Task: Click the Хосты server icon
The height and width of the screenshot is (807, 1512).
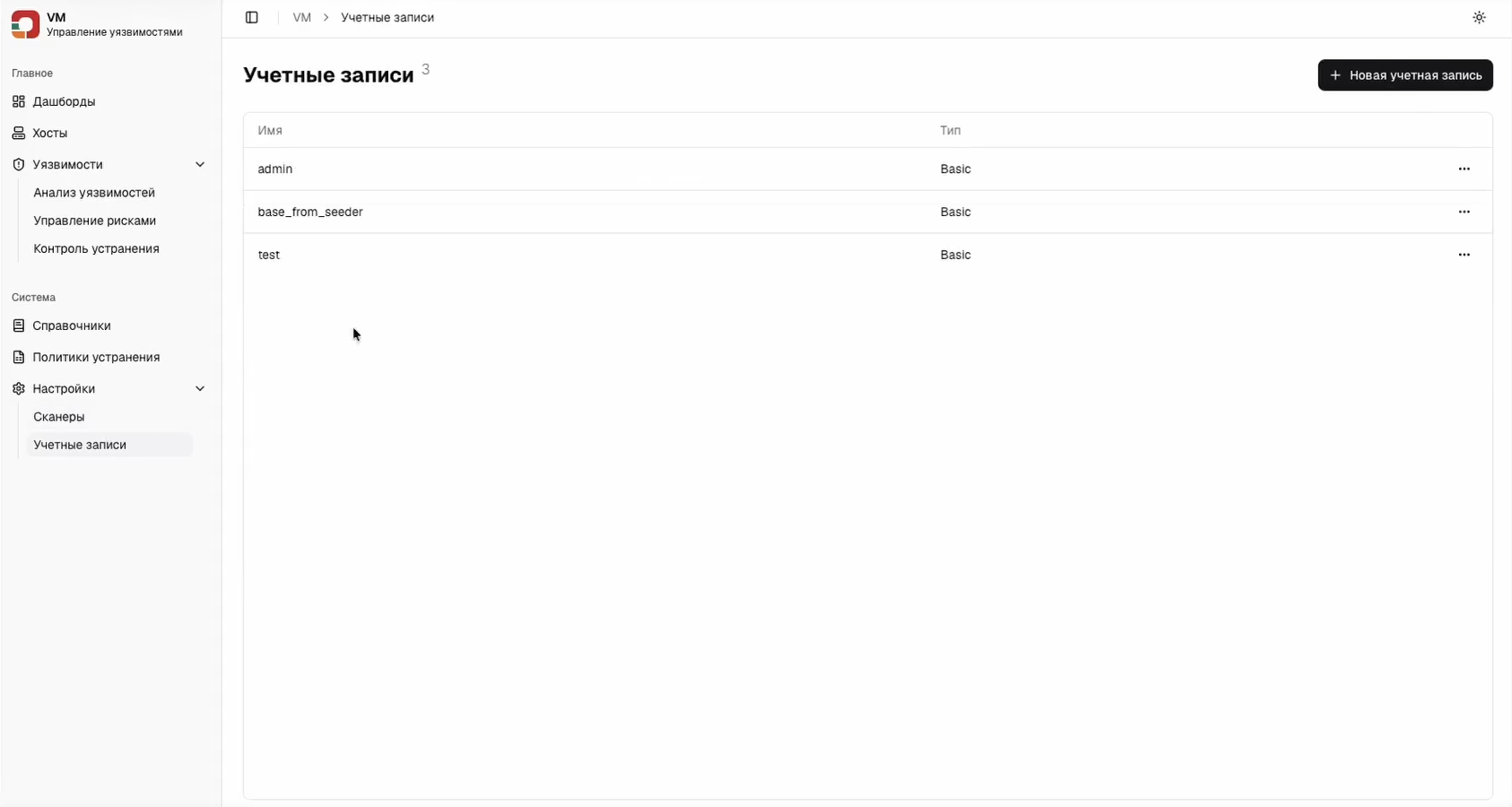Action: (x=19, y=133)
